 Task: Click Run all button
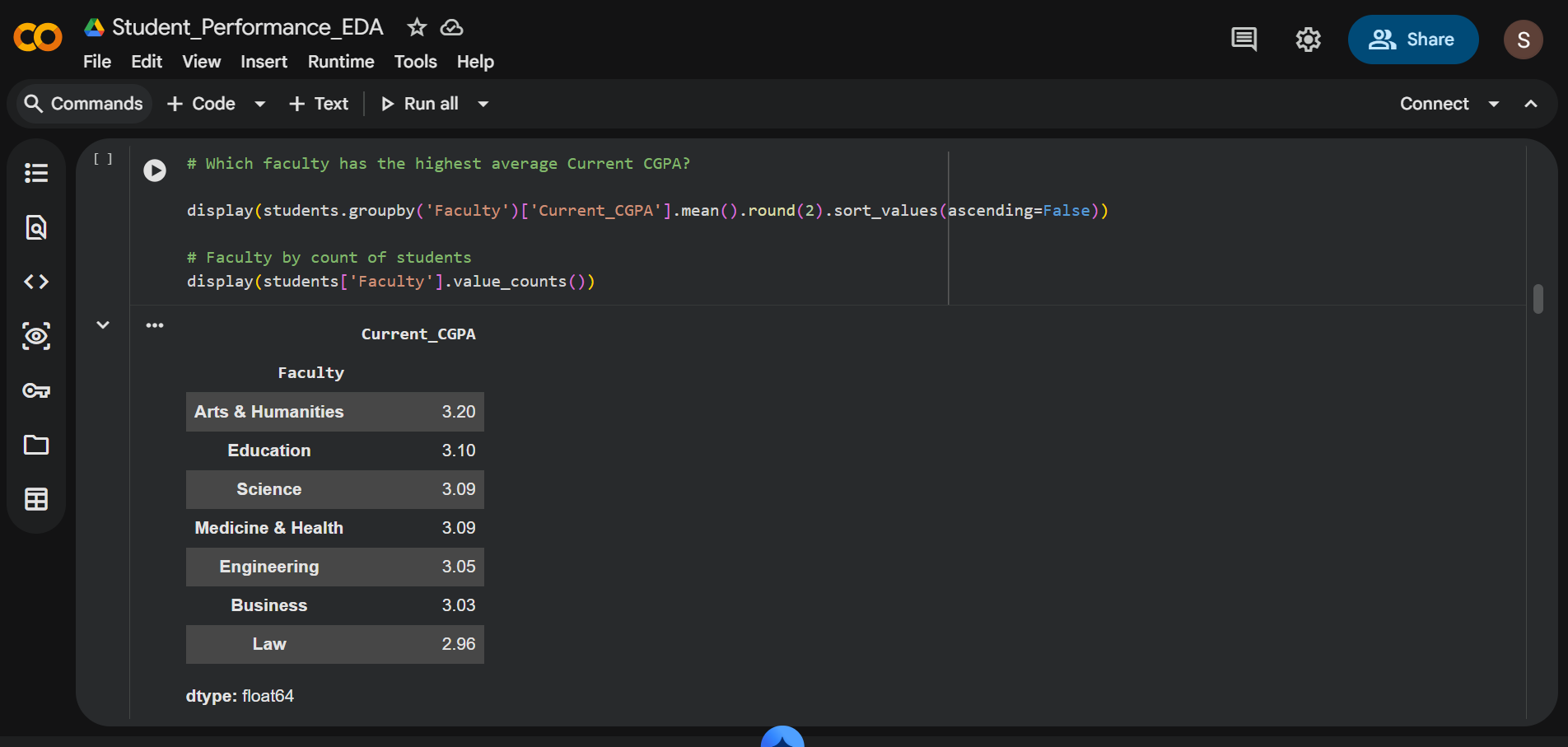coord(419,104)
